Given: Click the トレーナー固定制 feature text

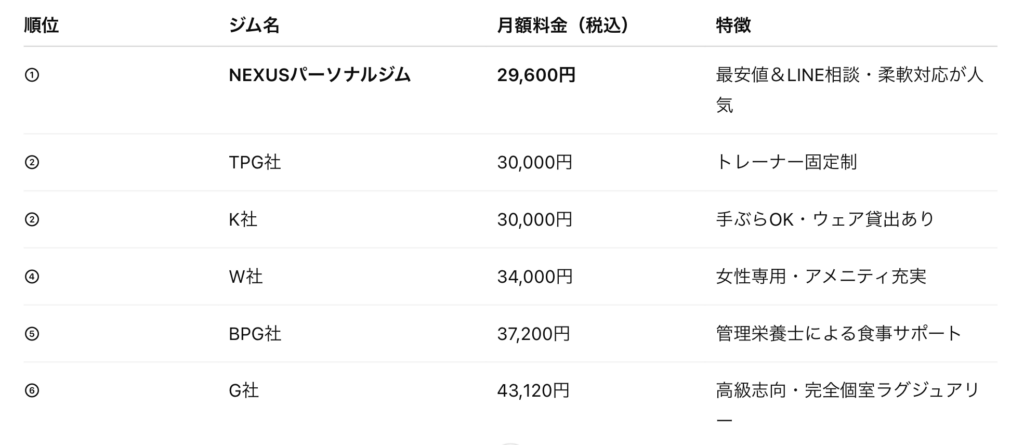Looking at the screenshot, I should click(786, 162).
